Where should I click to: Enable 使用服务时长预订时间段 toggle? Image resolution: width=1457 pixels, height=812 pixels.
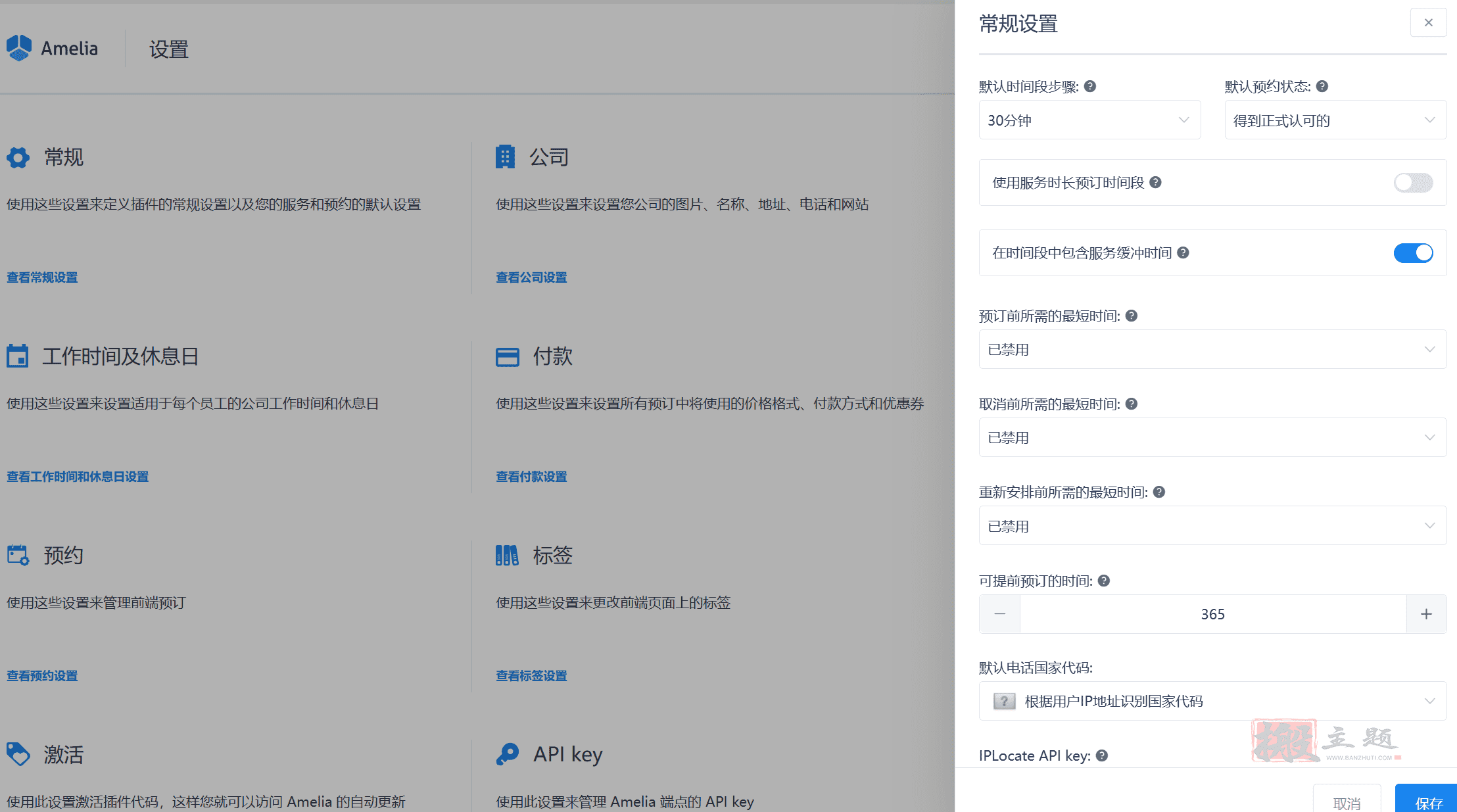point(1413,182)
